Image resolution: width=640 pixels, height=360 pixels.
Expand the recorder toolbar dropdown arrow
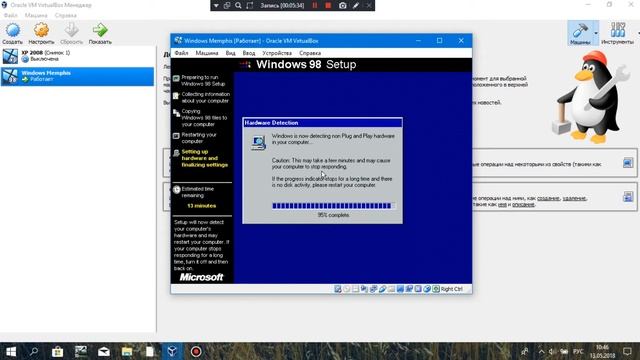tap(216, 5)
